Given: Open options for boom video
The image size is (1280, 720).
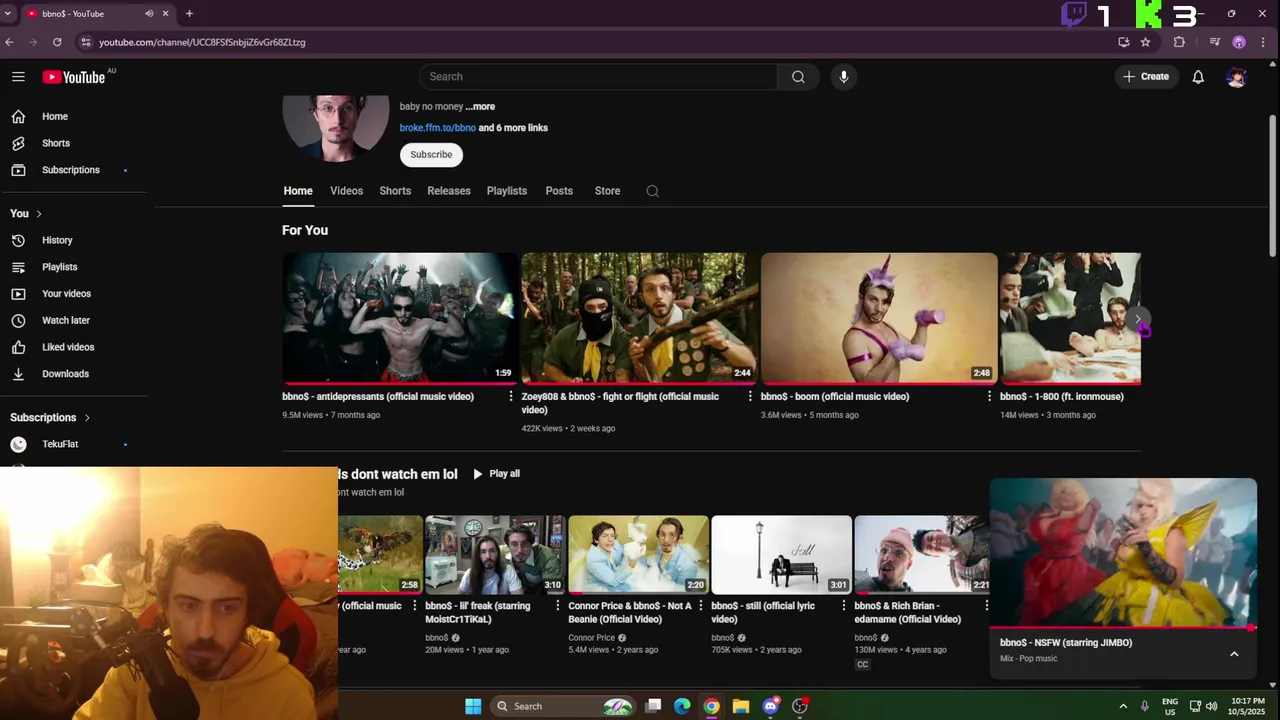Looking at the screenshot, I should [x=989, y=397].
